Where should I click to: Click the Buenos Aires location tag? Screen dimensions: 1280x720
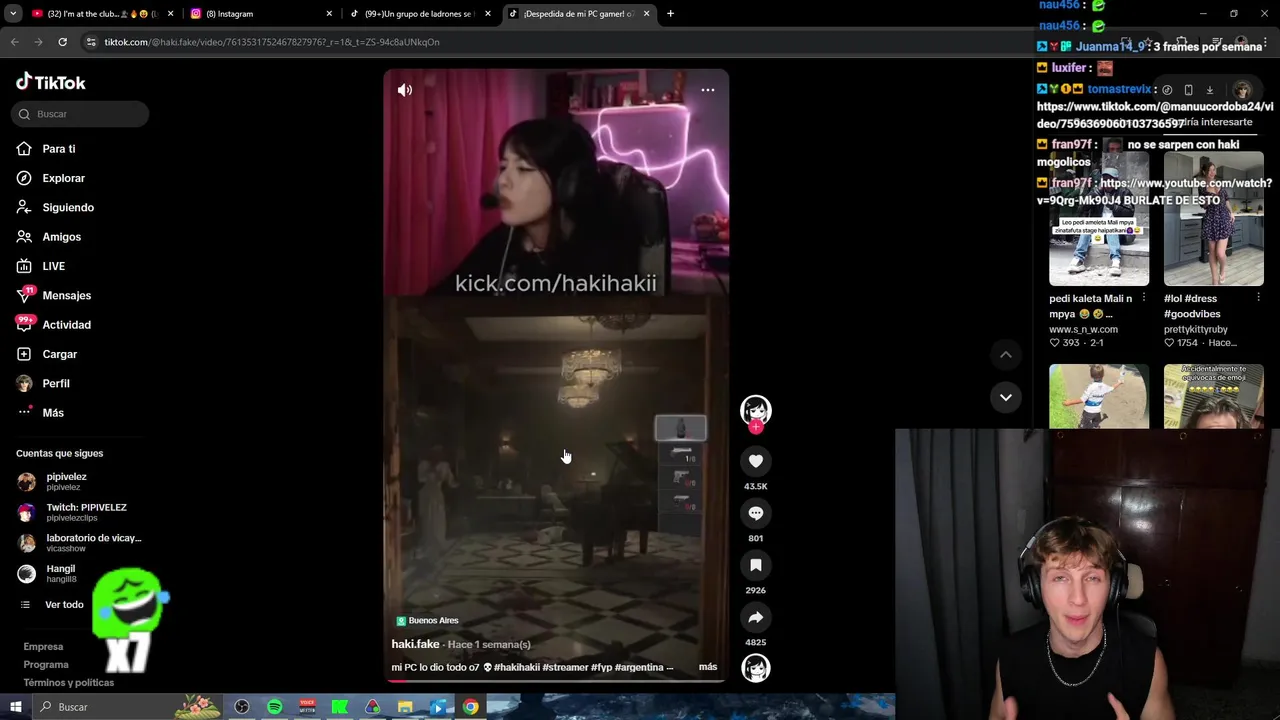tap(428, 621)
